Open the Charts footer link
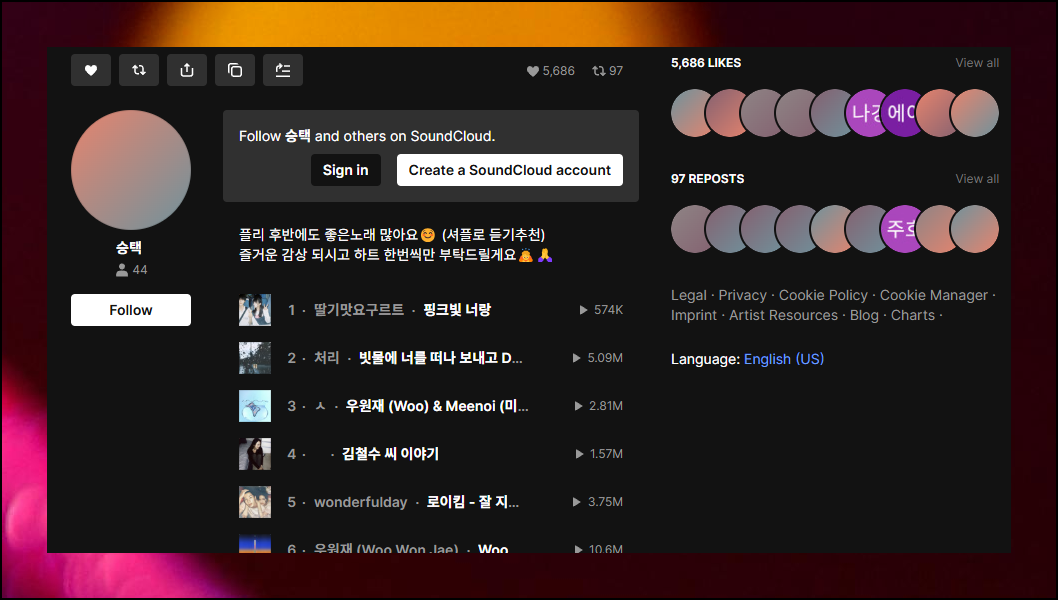Screen dimensions: 1058x600 913,315
